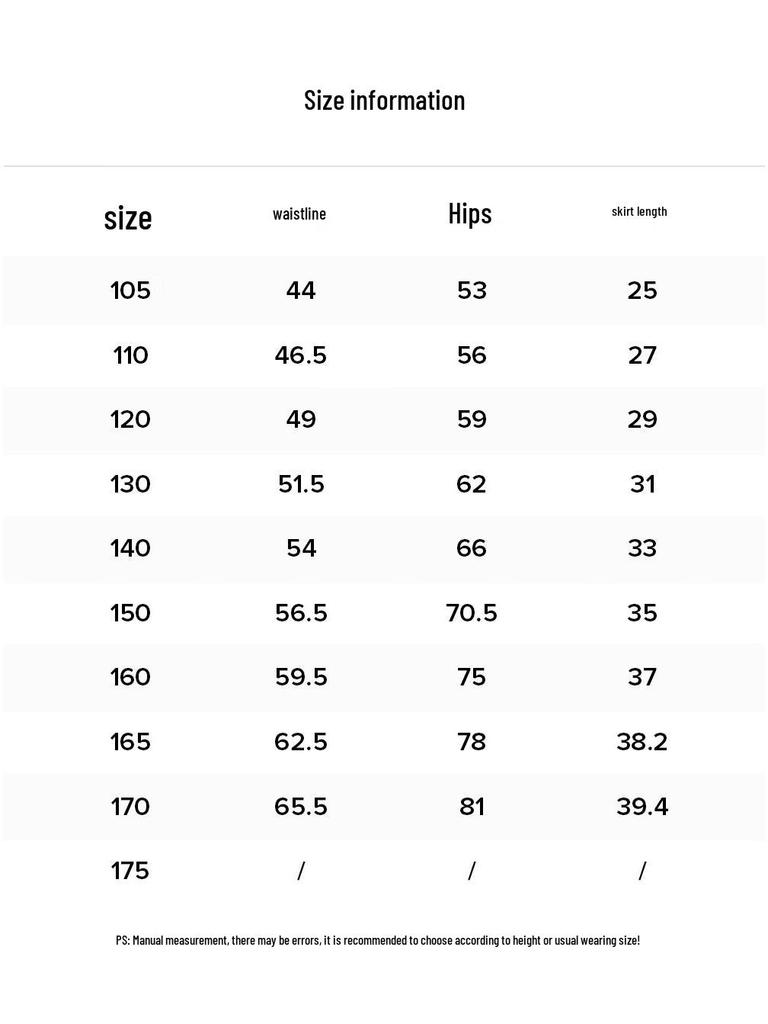Select size 120 in the table

pos(131,419)
